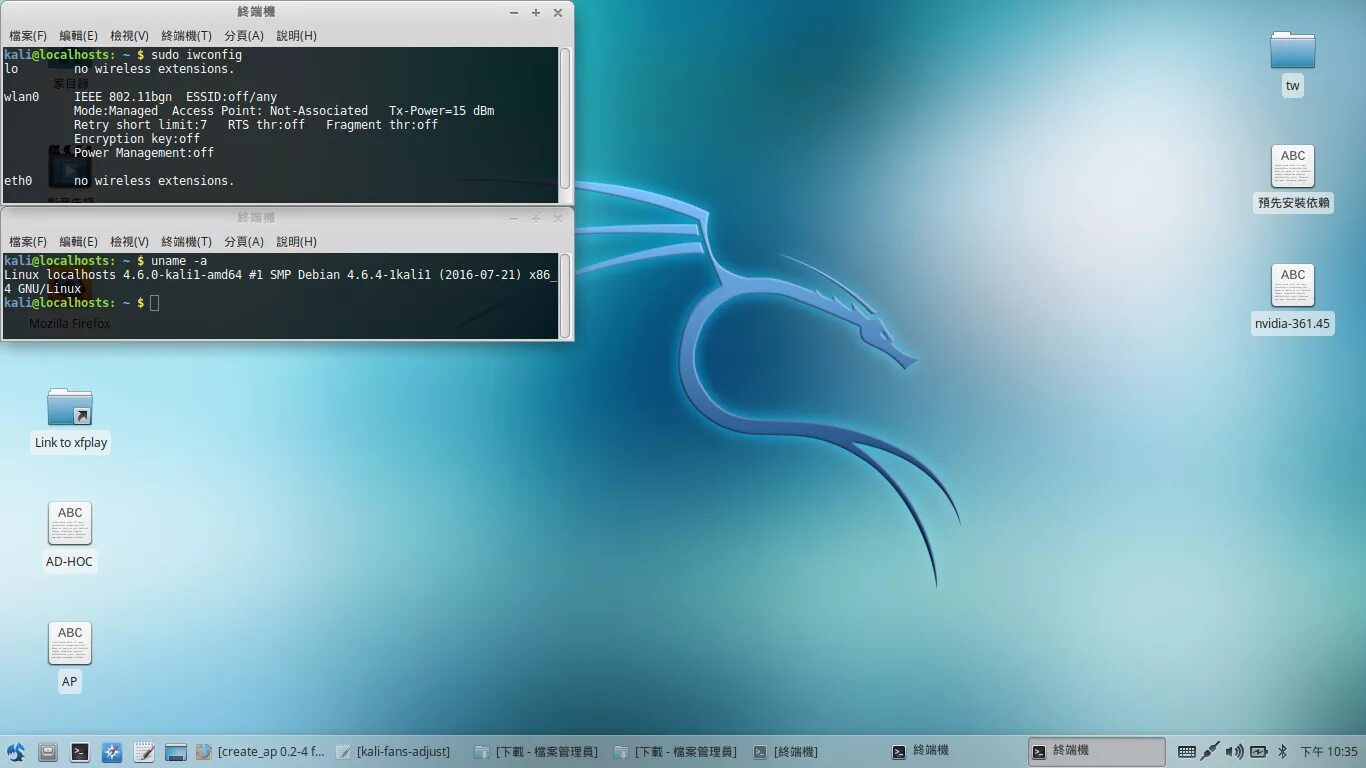The image size is (1366, 768).
Task: Click 'Tx-Power=15 dBm' in terminal output
Action: (x=441, y=111)
